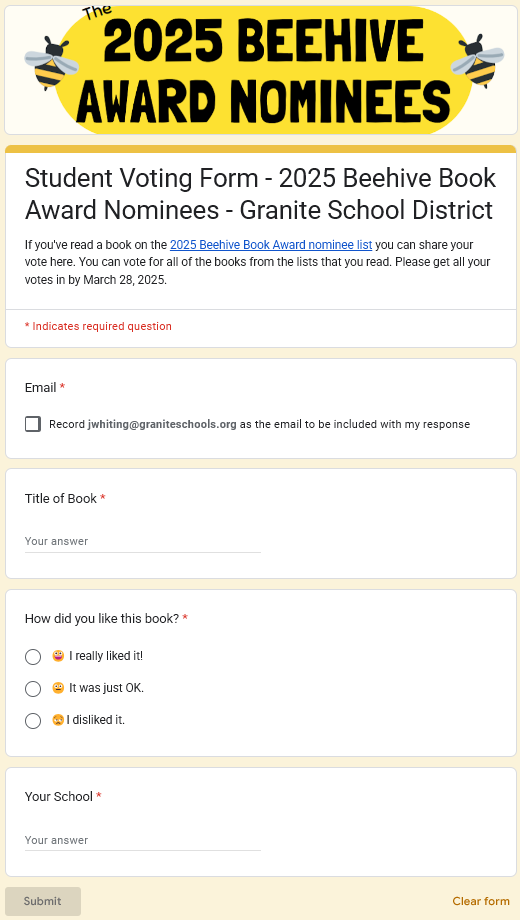Click the Clear form button
This screenshot has height=920, width=520.
tap(481, 901)
